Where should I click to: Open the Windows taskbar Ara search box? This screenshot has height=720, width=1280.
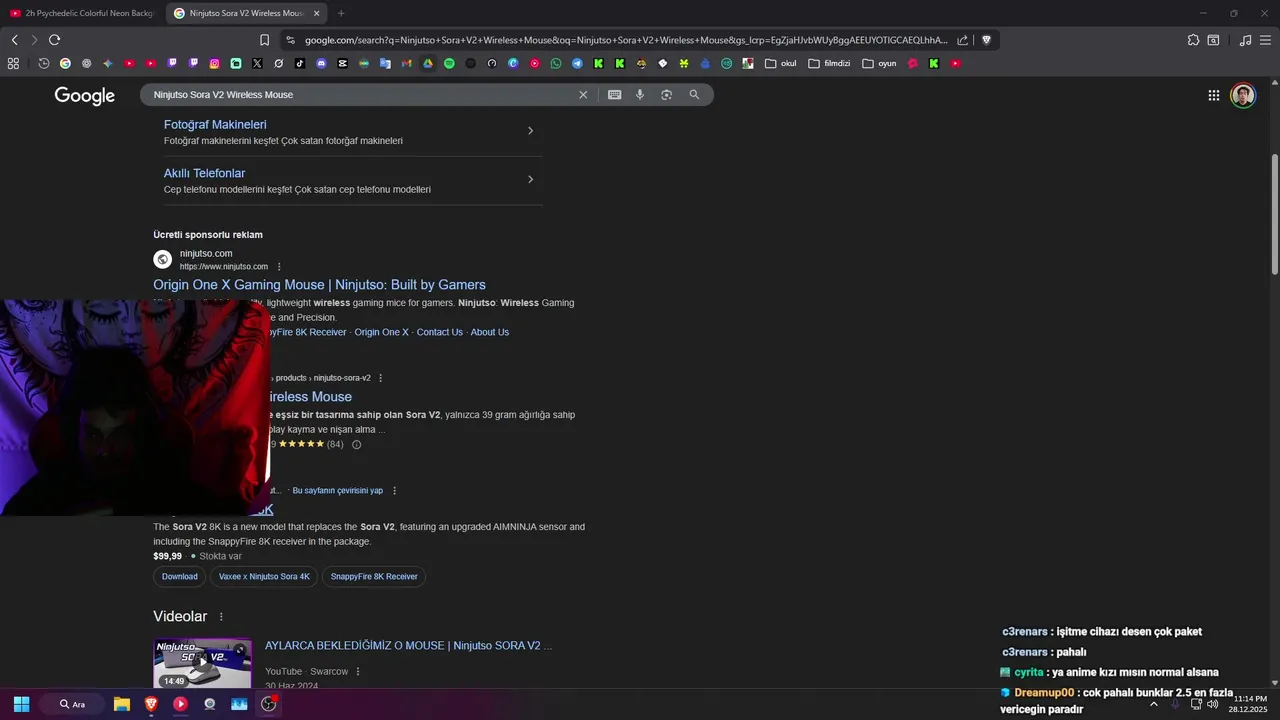(x=72, y=704)
